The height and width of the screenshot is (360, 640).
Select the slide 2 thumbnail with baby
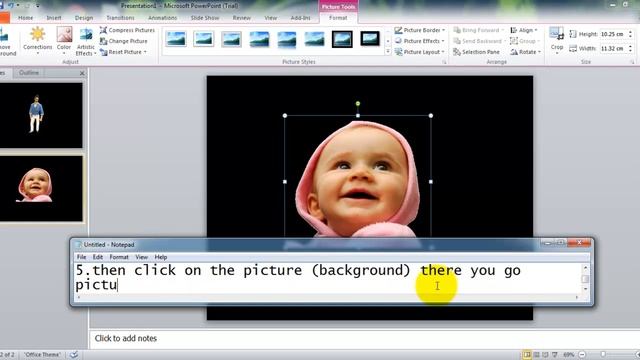point(41,189)
